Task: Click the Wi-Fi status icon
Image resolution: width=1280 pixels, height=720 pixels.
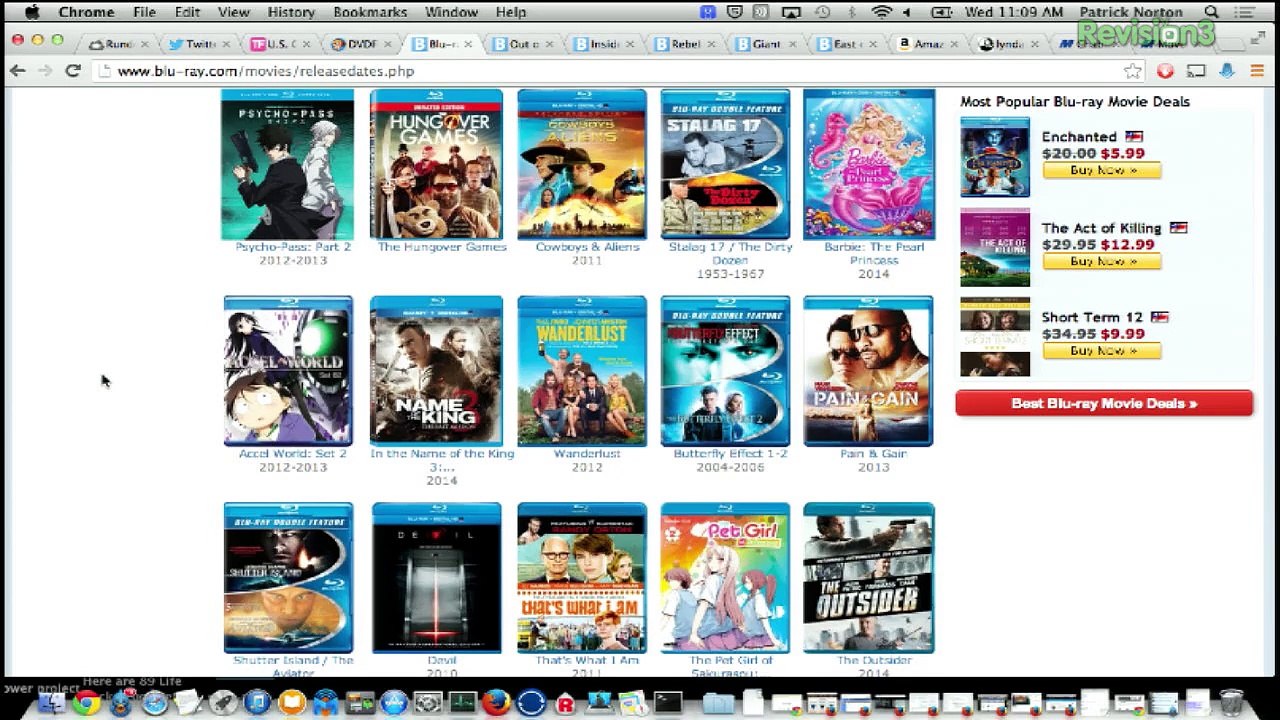Action: pos(881,12)
